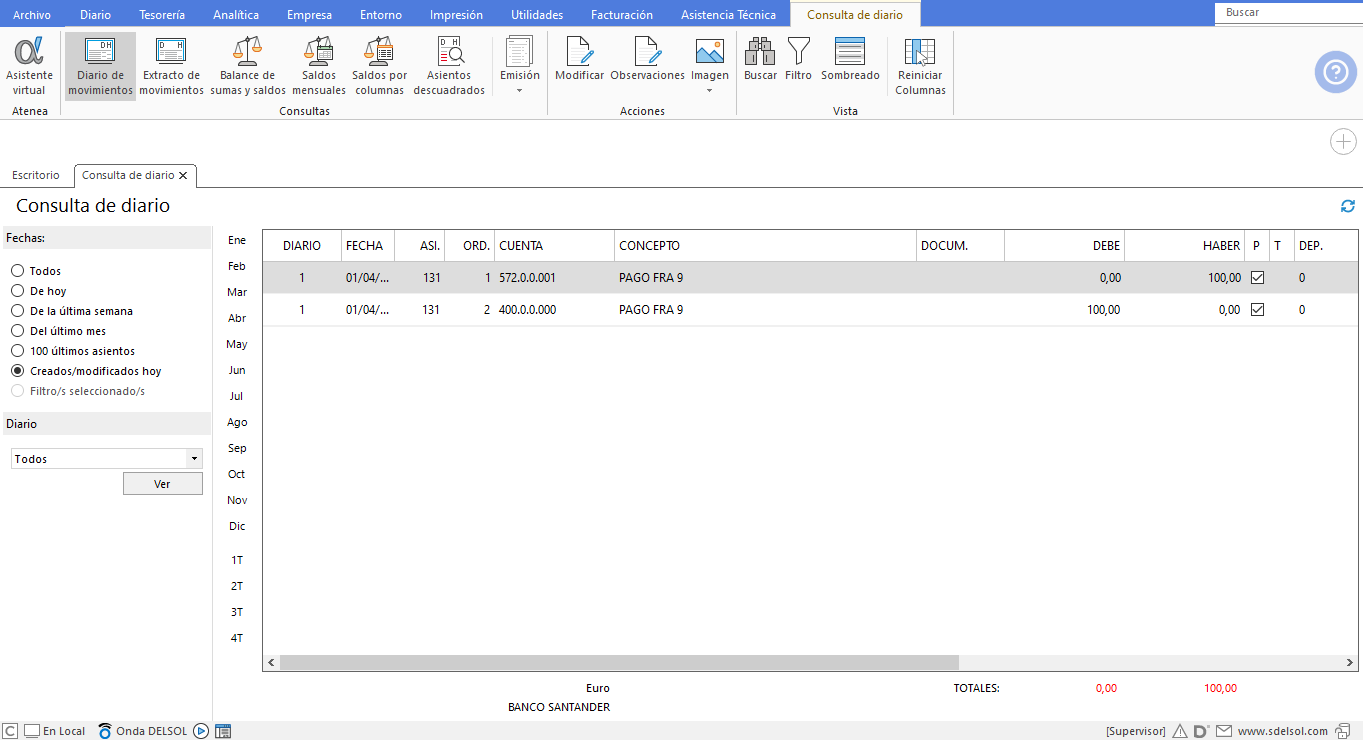
Task: Select 100 últimos asientos option
Action: point(18,351)
